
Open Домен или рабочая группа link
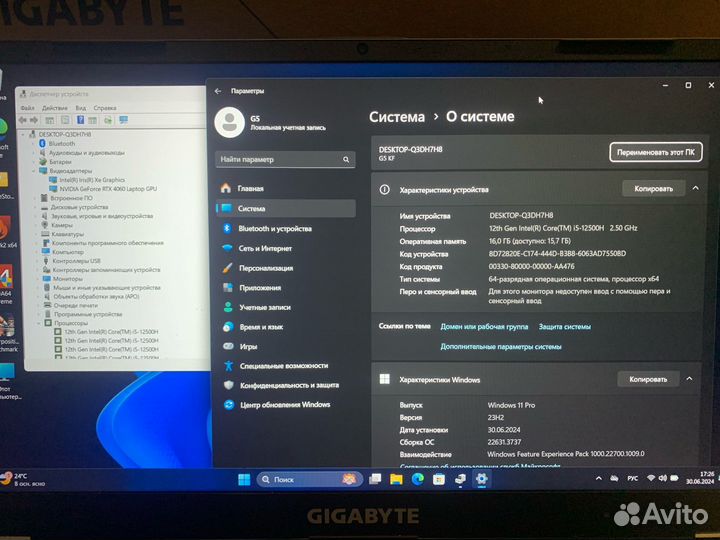(484, 327)
